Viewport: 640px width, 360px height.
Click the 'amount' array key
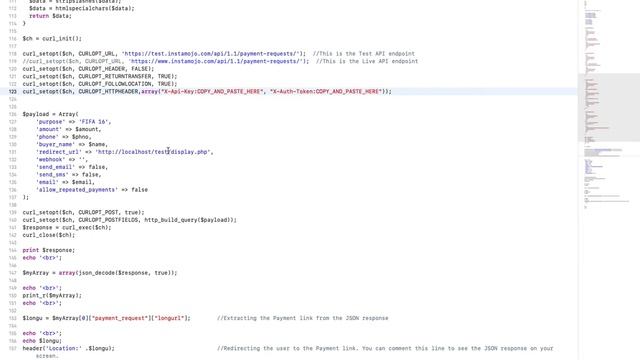[x=49, y=129]
